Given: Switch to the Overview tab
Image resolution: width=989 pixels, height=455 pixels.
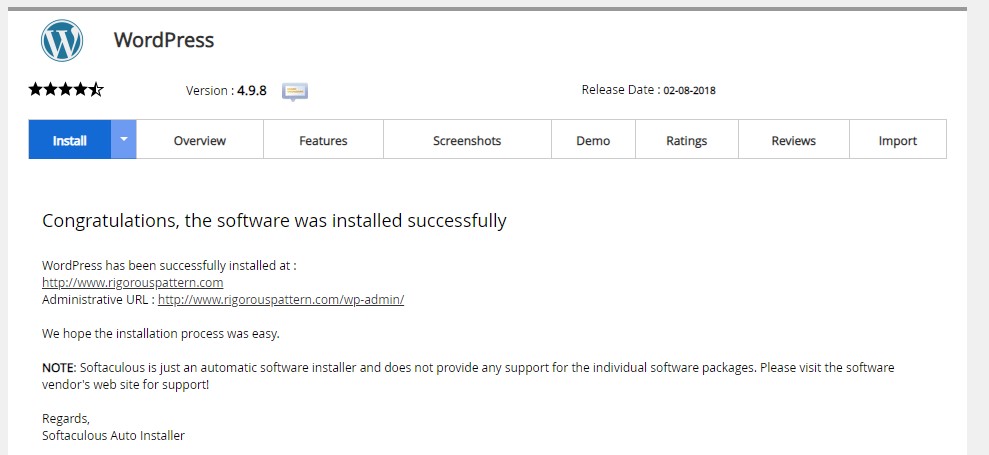Looking at the screenshot, I should pyautogui.click(x=200, y=139).
